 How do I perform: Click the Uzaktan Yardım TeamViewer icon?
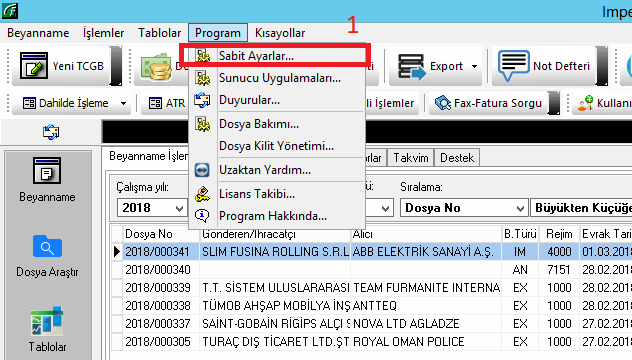click(x=202, y=170)
